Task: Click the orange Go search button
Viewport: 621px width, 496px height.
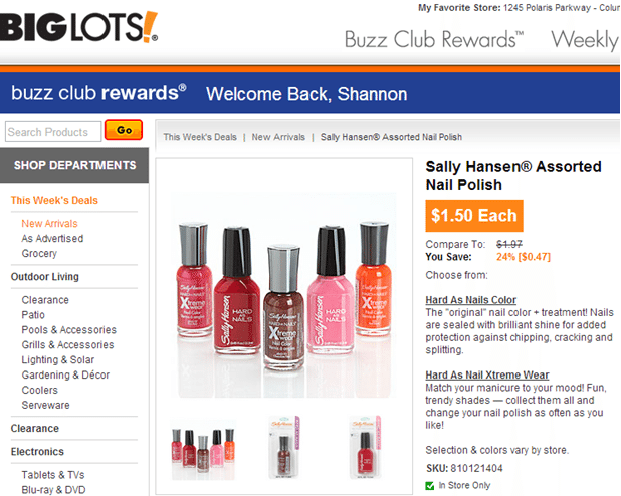Action: tap(124, 130)
